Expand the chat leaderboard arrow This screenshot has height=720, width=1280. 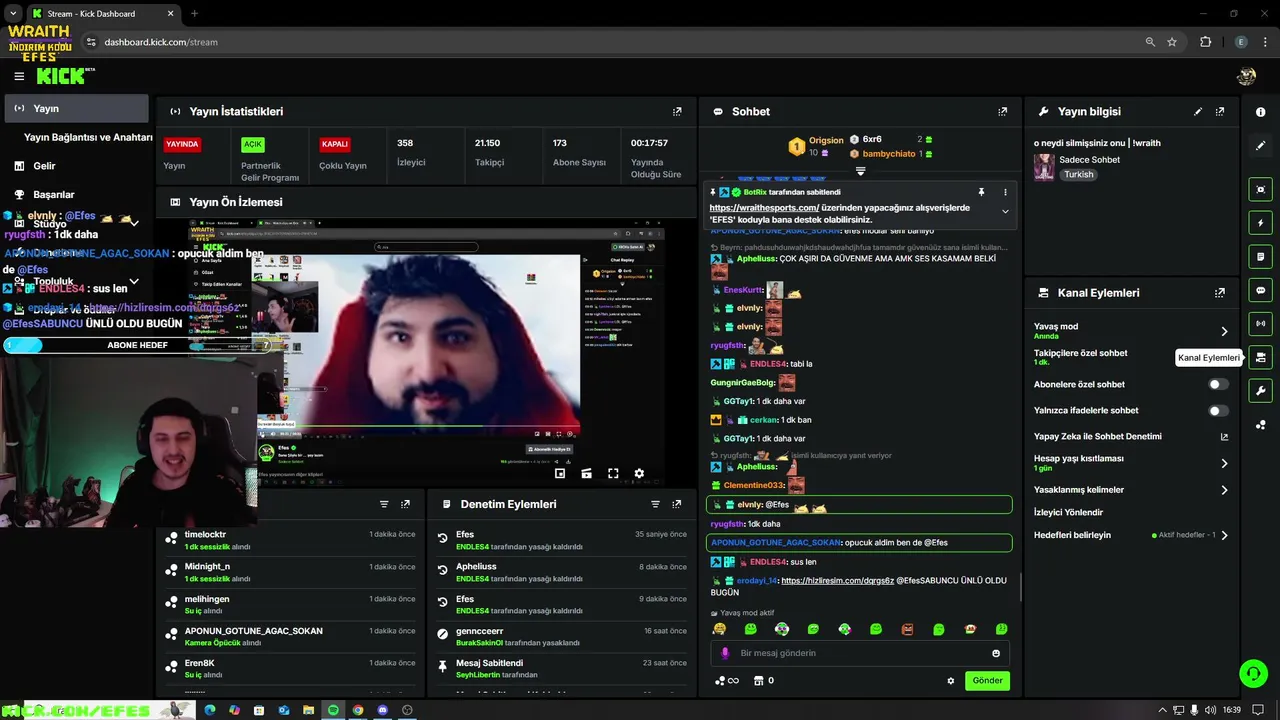click(860, 171)
